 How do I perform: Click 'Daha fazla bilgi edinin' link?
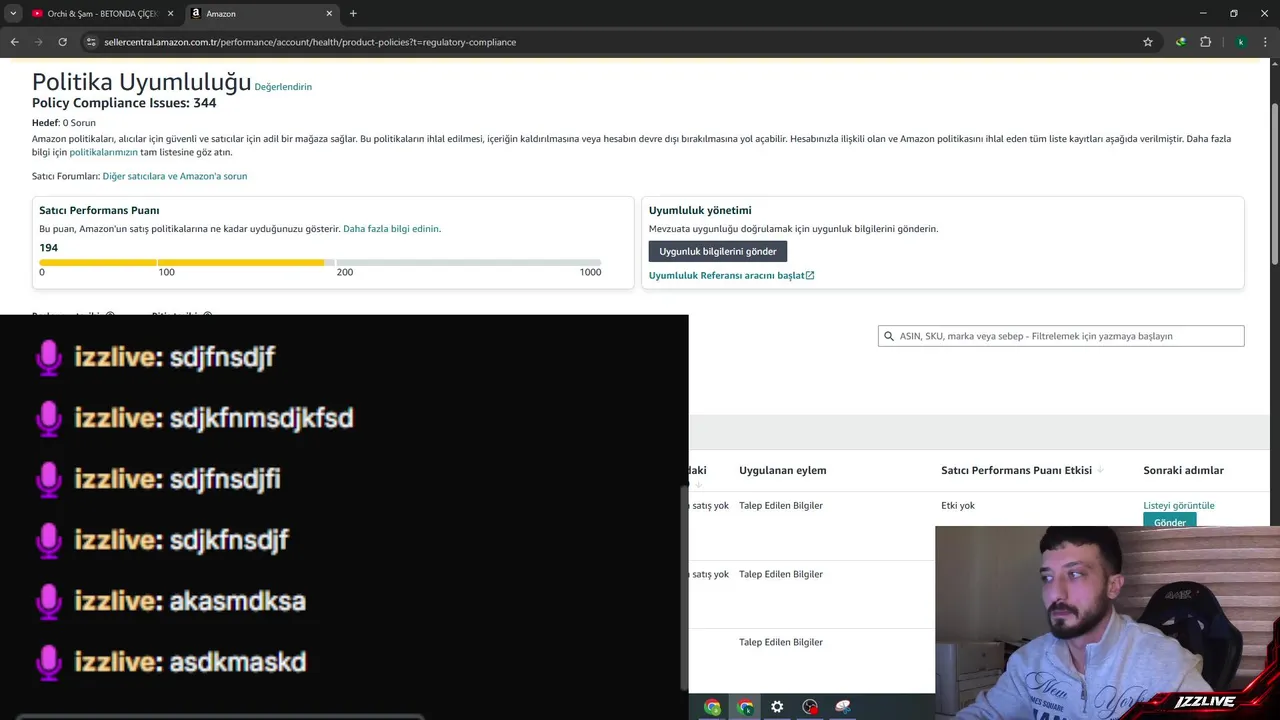point(391,229)
